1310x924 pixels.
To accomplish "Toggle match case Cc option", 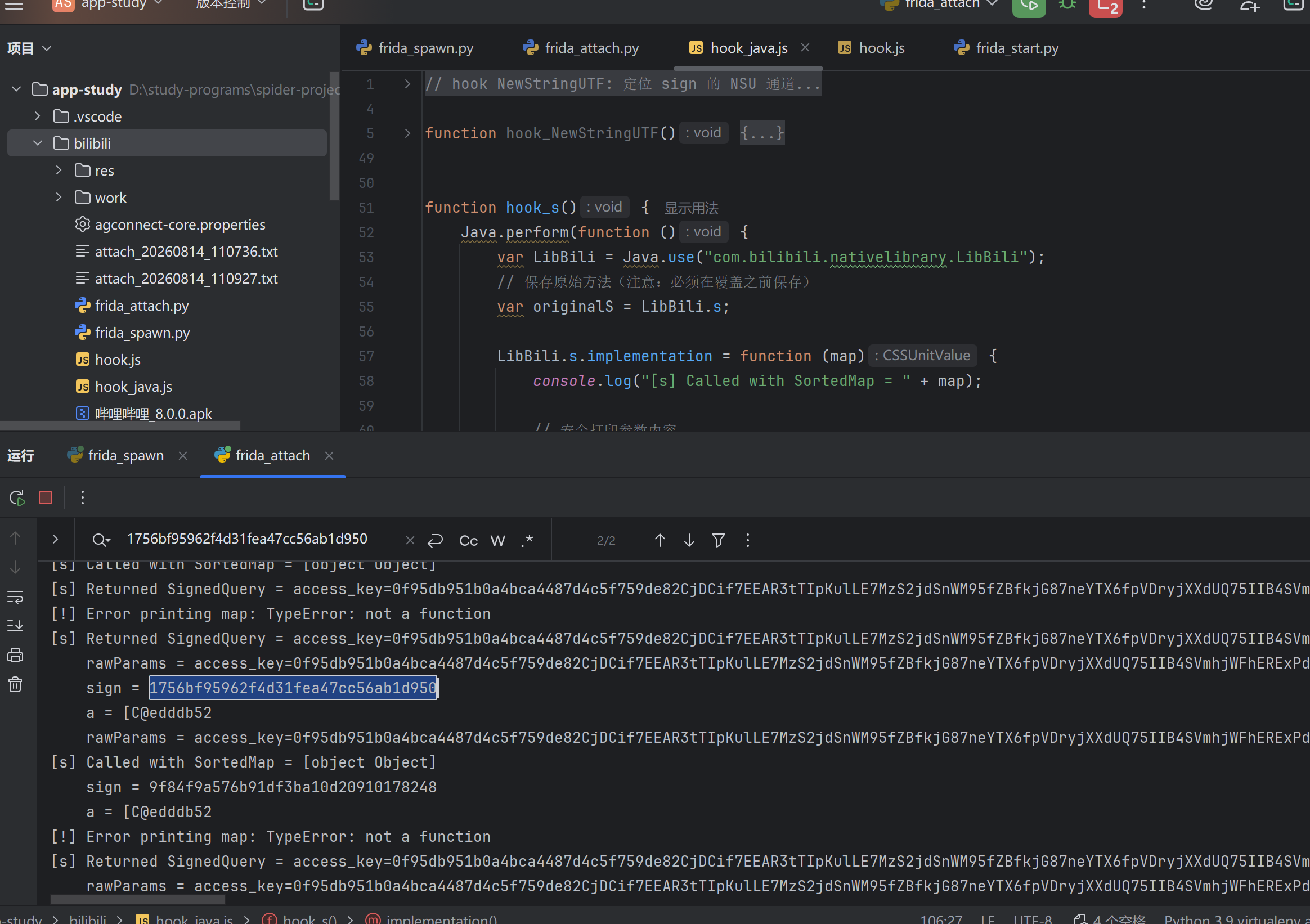I will coord(468,540).
